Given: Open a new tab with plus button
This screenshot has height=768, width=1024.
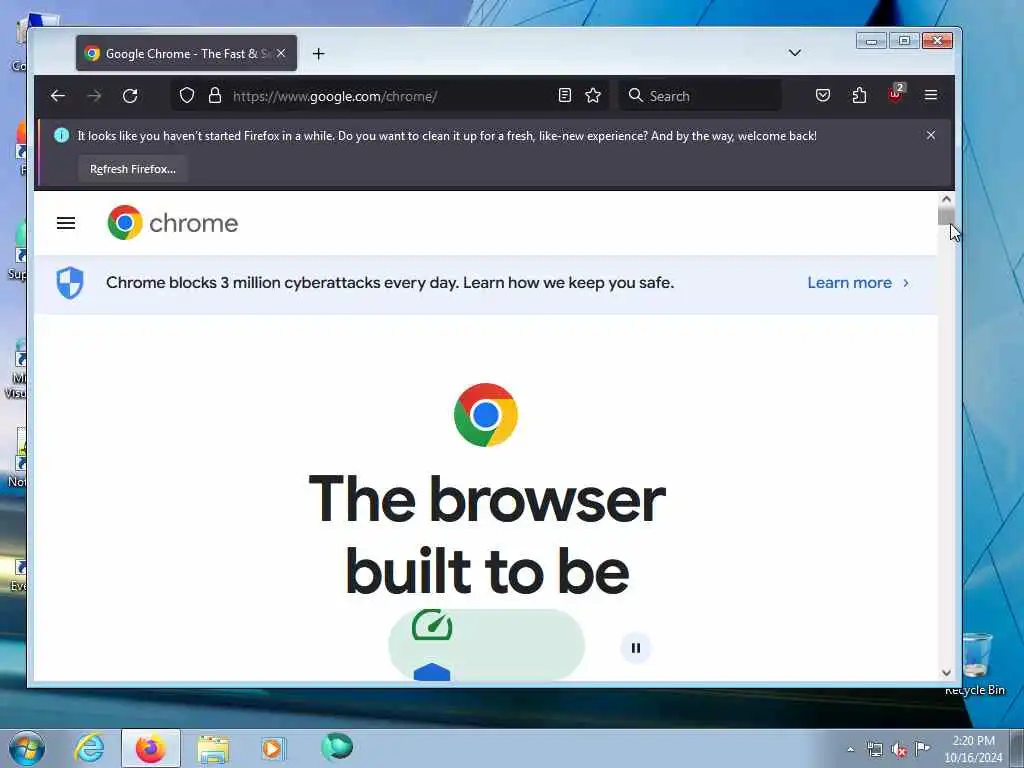Looking at the screenshot, I should (318, 54).
